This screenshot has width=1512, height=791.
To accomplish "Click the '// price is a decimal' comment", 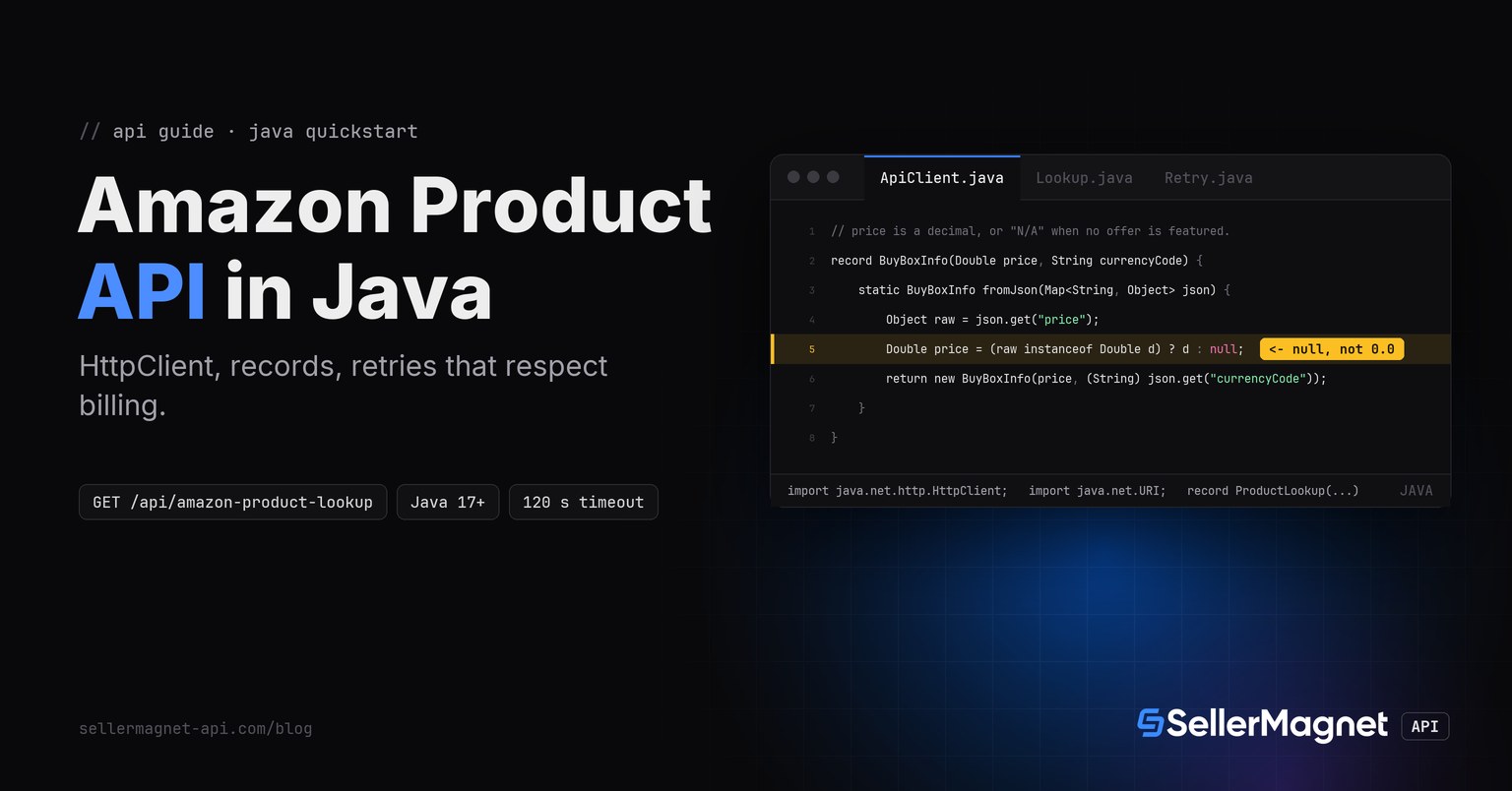I will (1031, 231).
